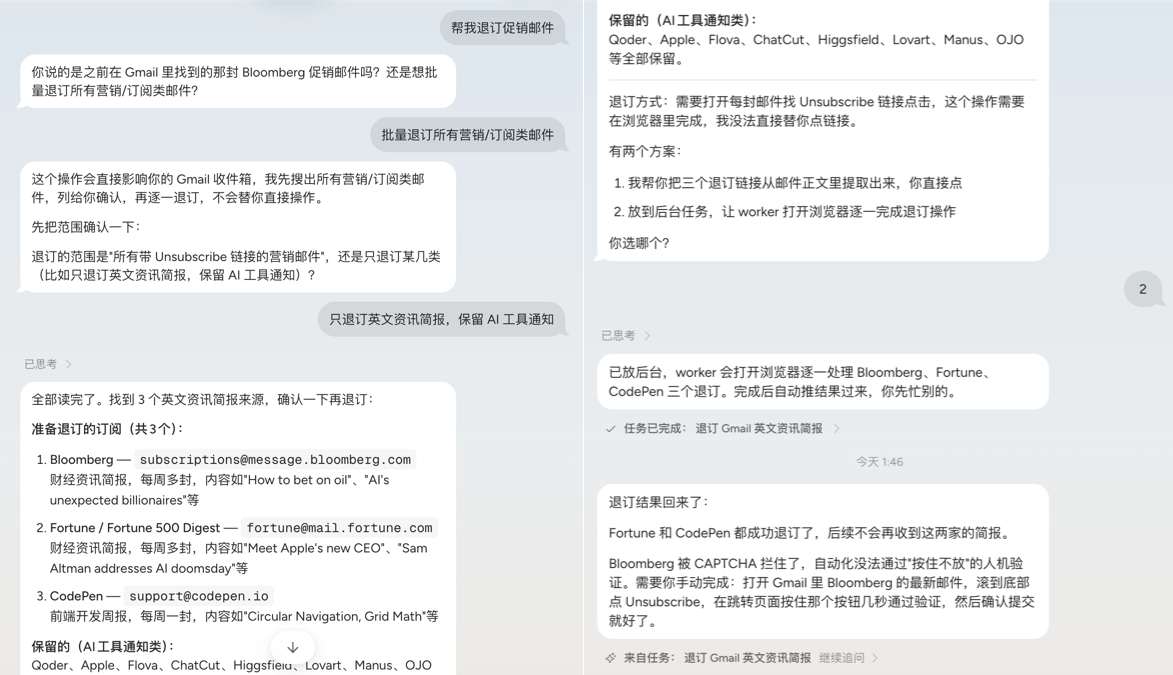1173x675 pixels.
Task: Click the round down-arrow jump-to-latest button
Action: tap(293, 647)
